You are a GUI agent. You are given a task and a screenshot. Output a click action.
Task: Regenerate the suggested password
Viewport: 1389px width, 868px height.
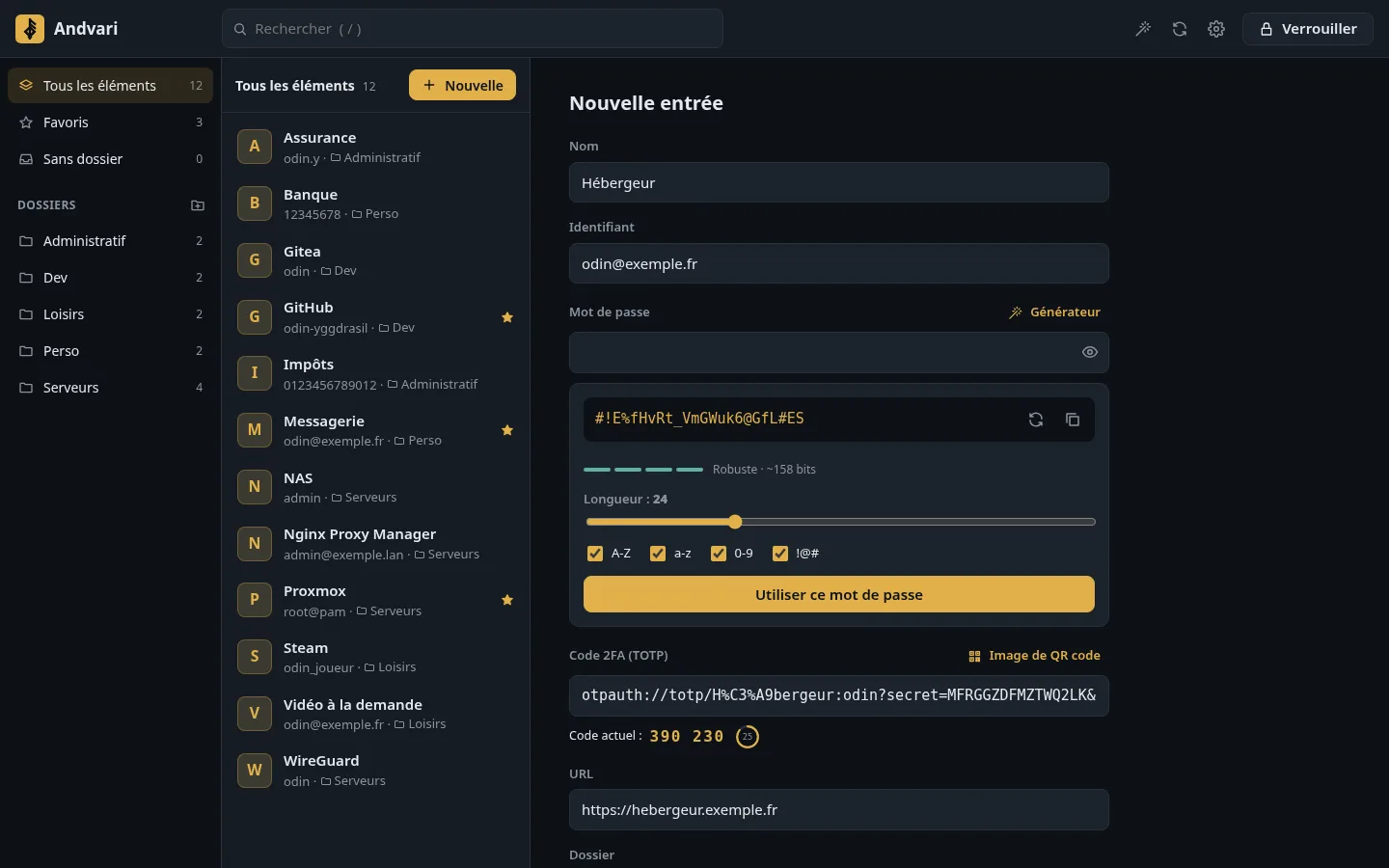point(1036,420)
